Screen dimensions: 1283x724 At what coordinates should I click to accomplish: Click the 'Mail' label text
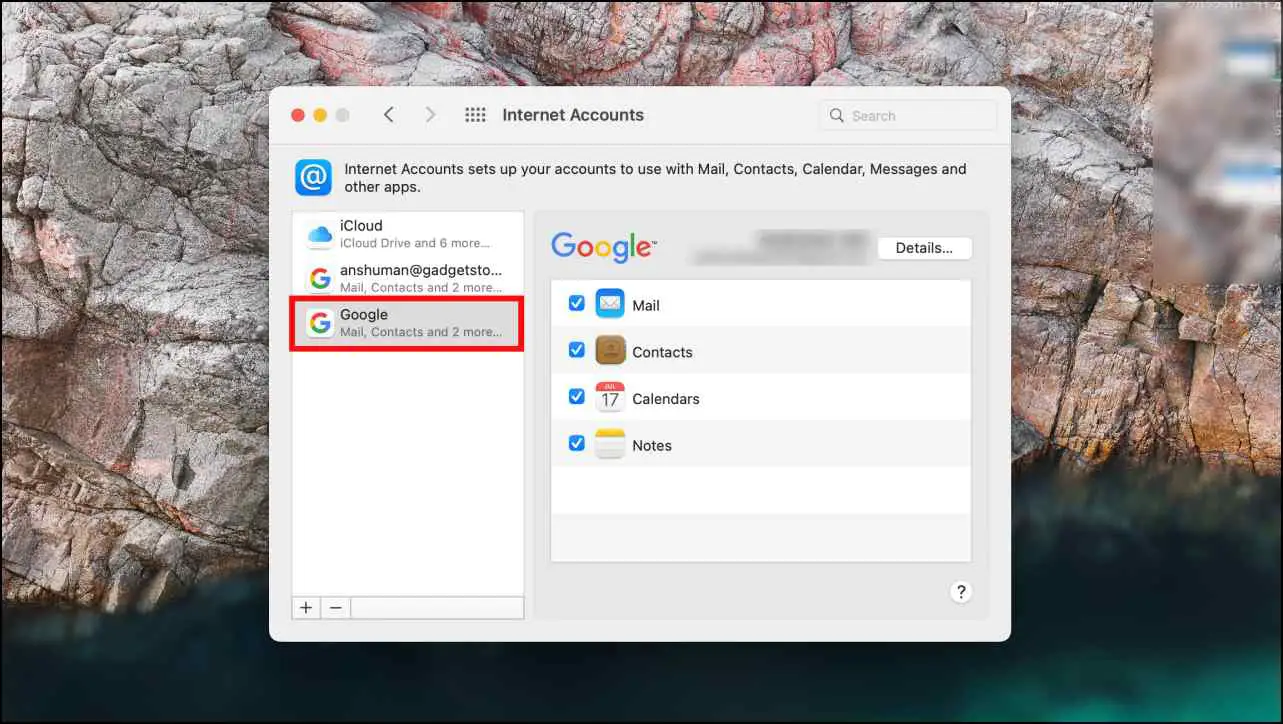pyautogui.click(x=646, y=305)
